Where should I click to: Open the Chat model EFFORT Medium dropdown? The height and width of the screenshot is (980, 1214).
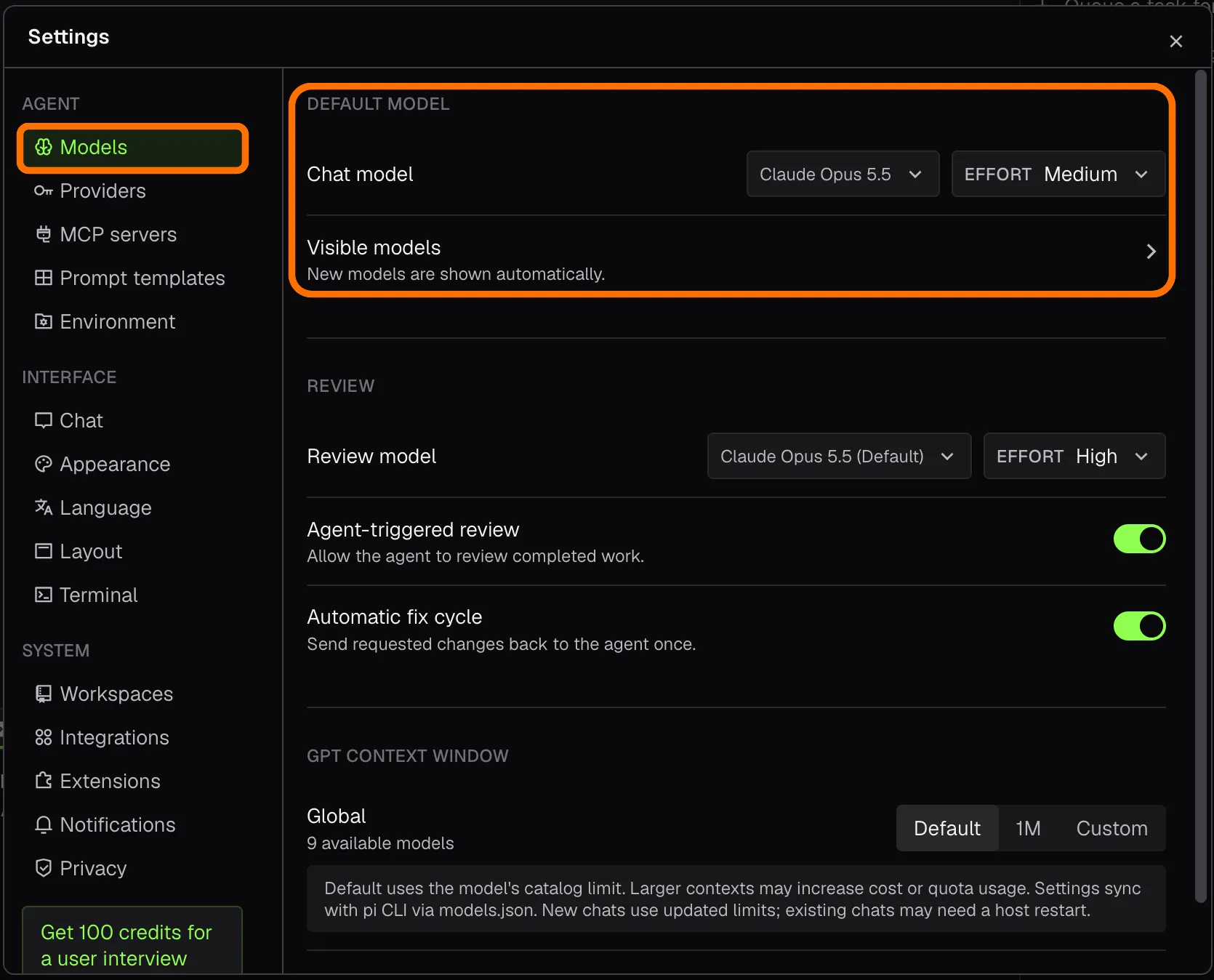(1058, 174)
